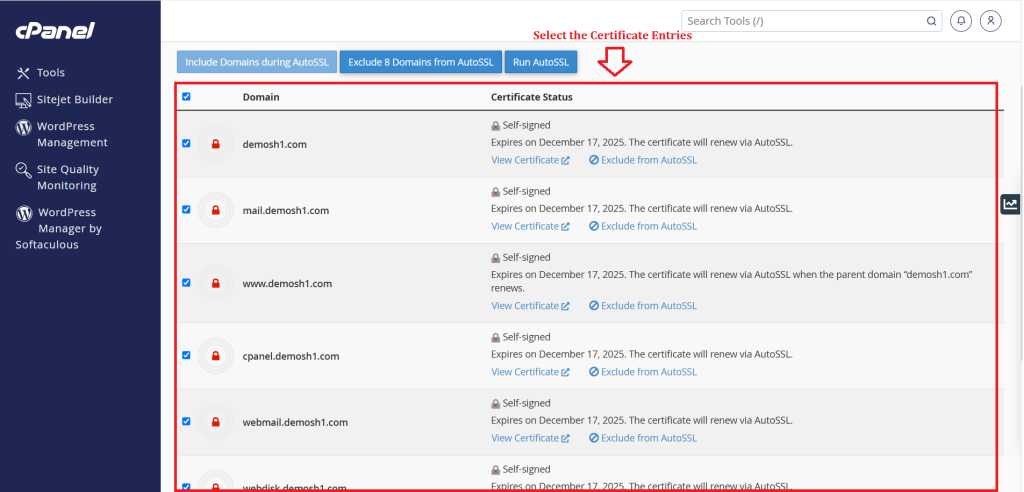Click Include Domains during AutoSSL button
This screenshot has height=492, width=1024.
click(257, 62)
